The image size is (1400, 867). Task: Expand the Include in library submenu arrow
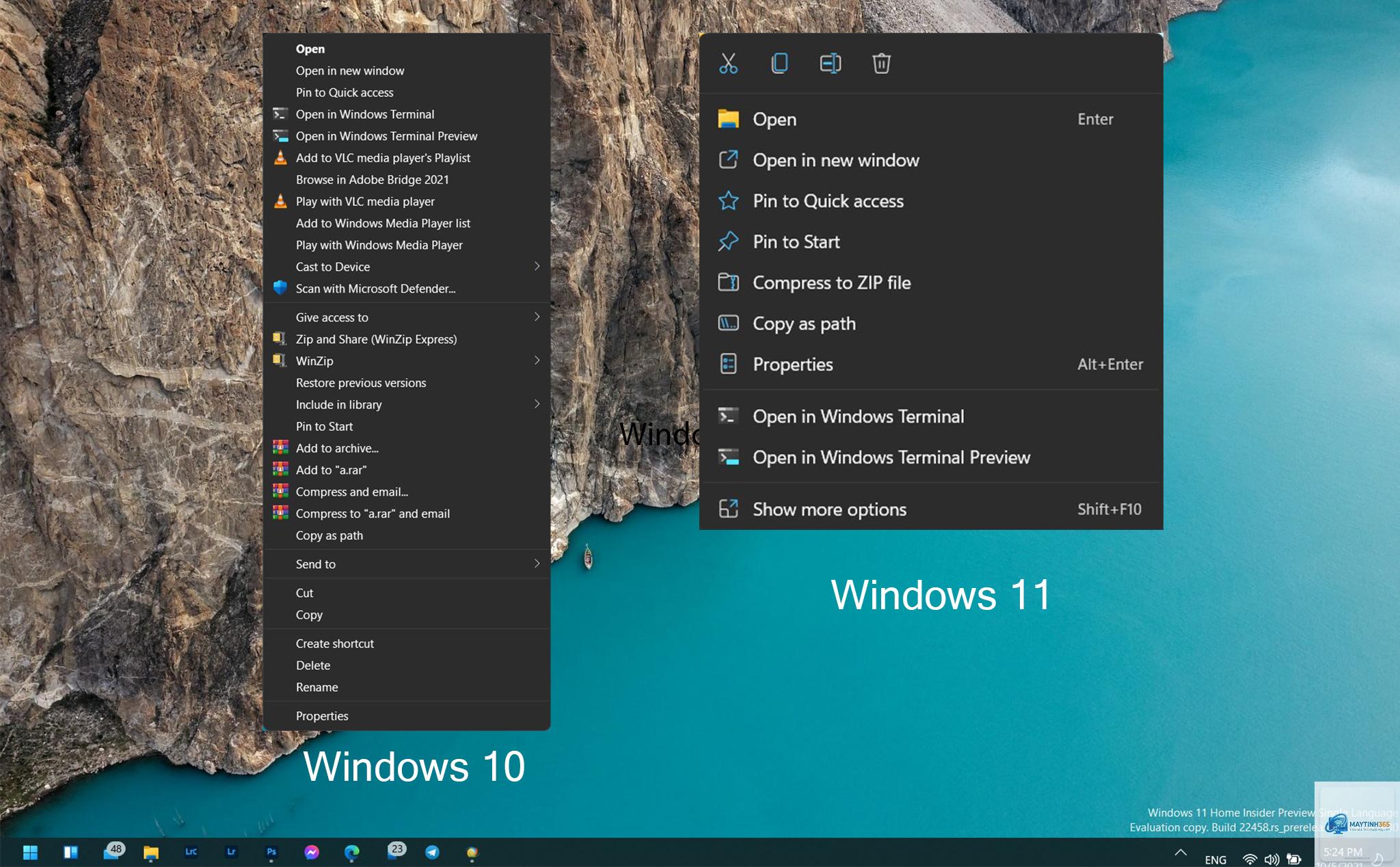[x=537, y=404]
